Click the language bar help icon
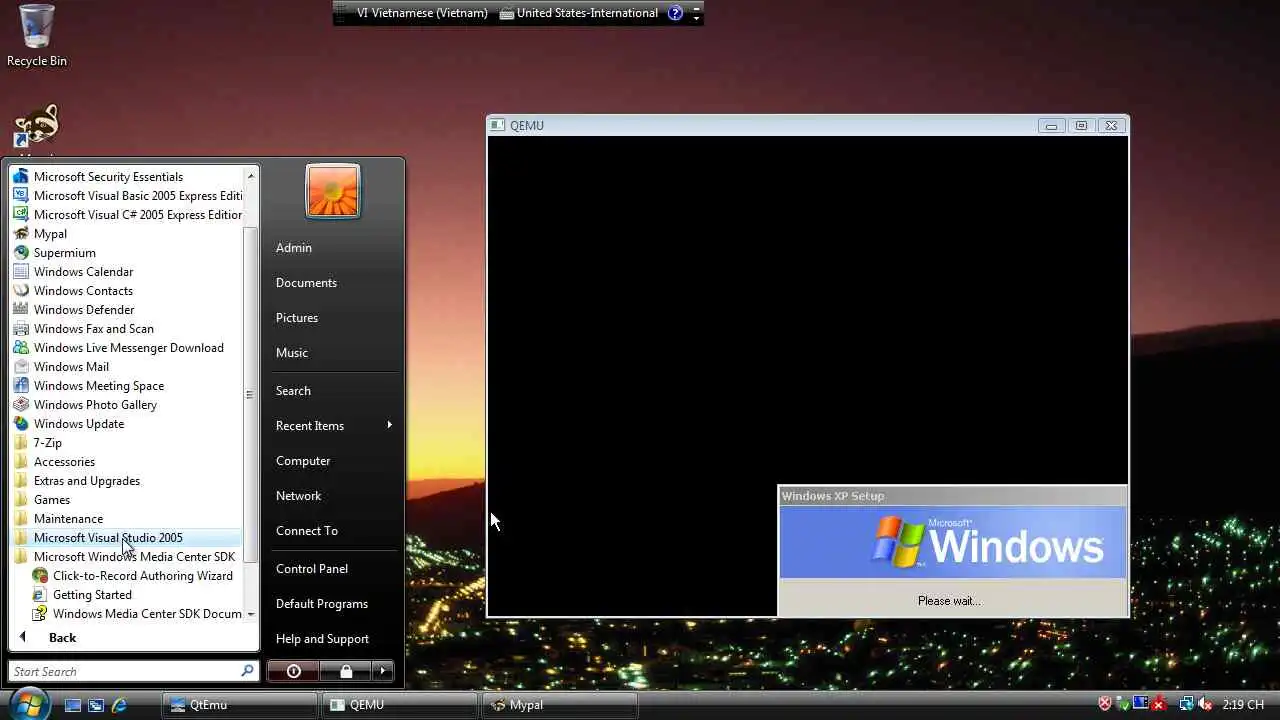1280x720 pixels. 675,13
